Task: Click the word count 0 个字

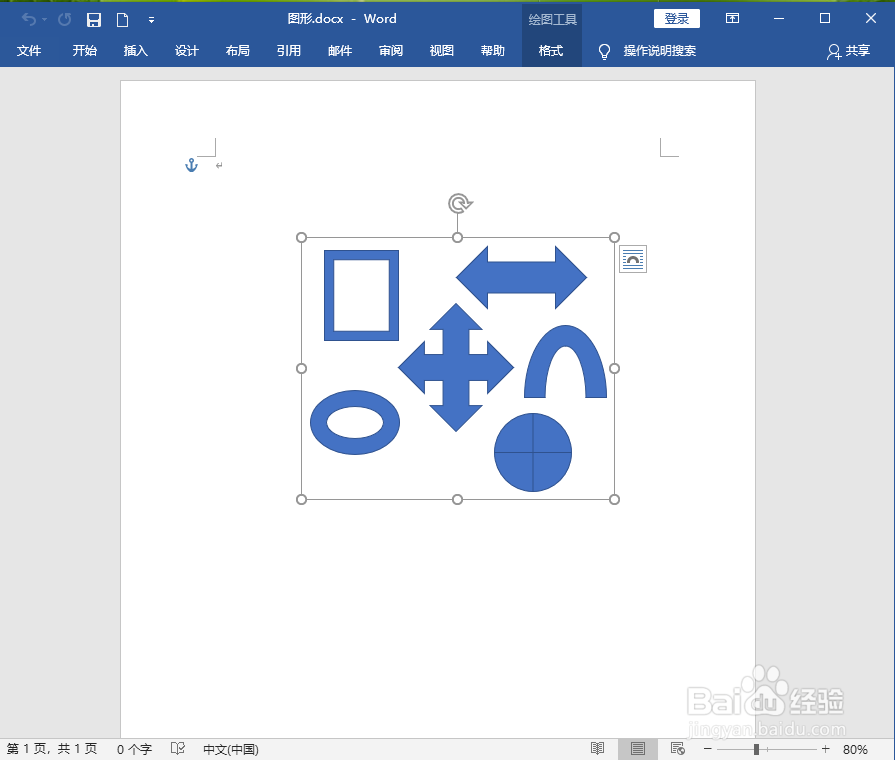Action: pos(134,749)
